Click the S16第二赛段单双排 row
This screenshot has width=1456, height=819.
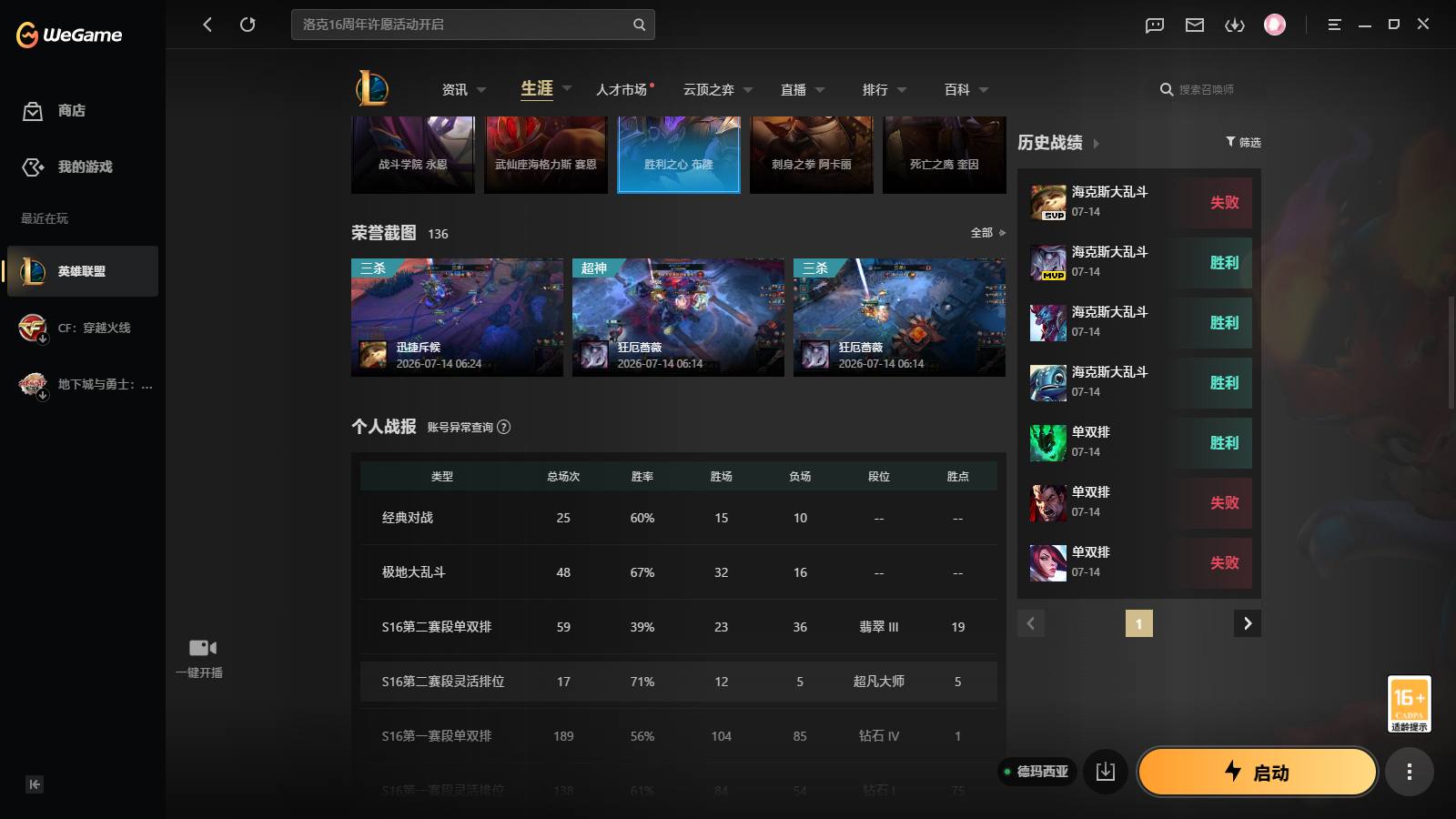[679, 627]
